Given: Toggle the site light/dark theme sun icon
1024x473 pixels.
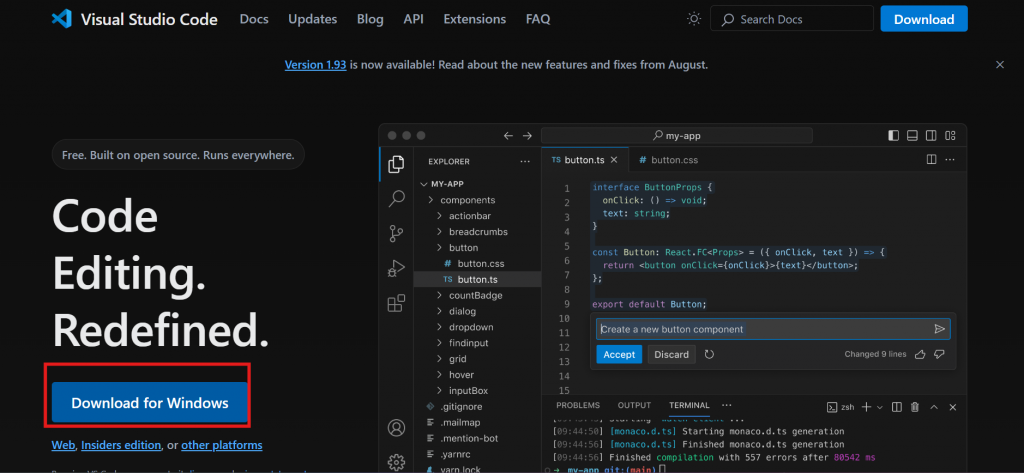Looking at the screenshot, I should pyautogui.click(x=694, y=19).
